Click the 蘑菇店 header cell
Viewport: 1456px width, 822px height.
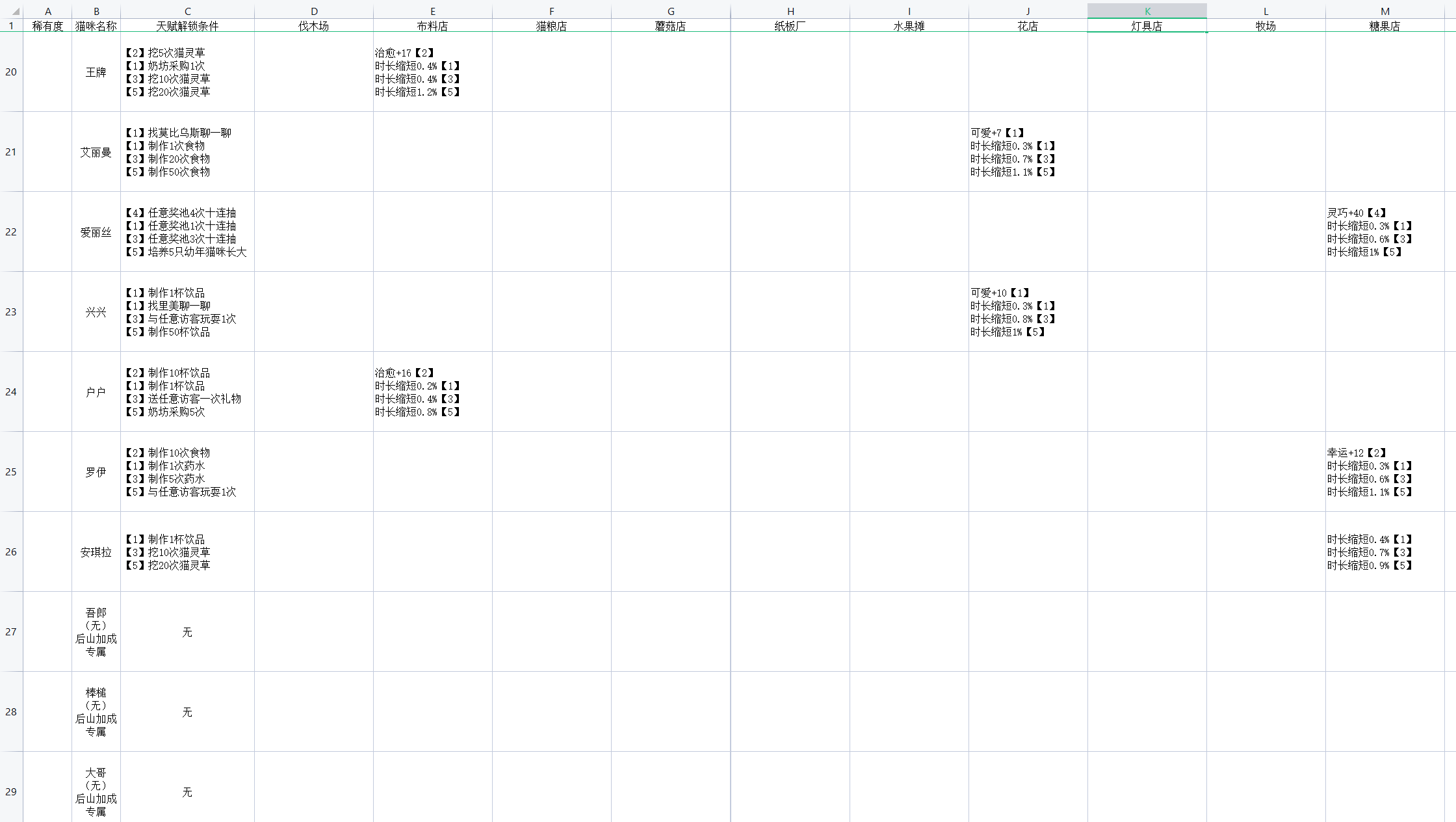pyautogui.click(x=671, y=26)
